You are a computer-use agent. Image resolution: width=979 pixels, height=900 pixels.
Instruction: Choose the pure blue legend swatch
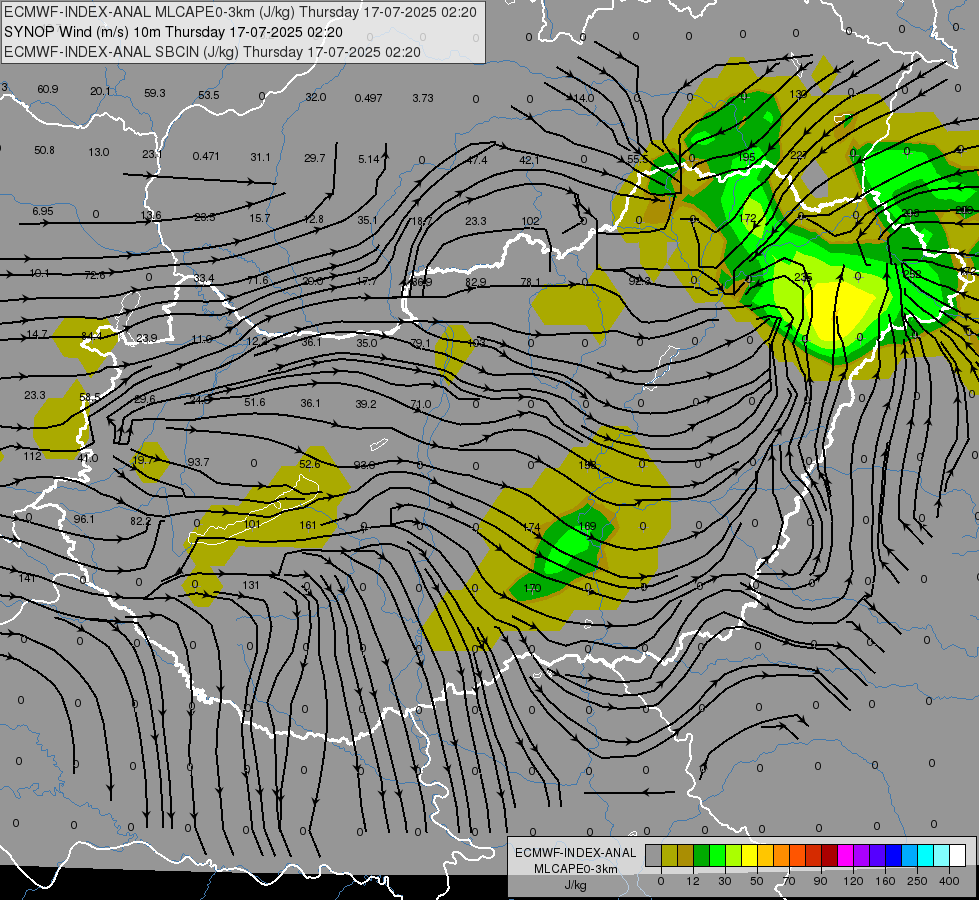pos(893,855)
